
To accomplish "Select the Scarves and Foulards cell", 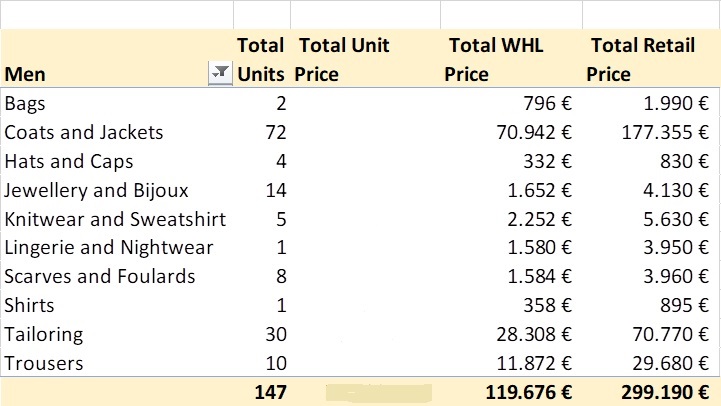I will coord(100,277).
